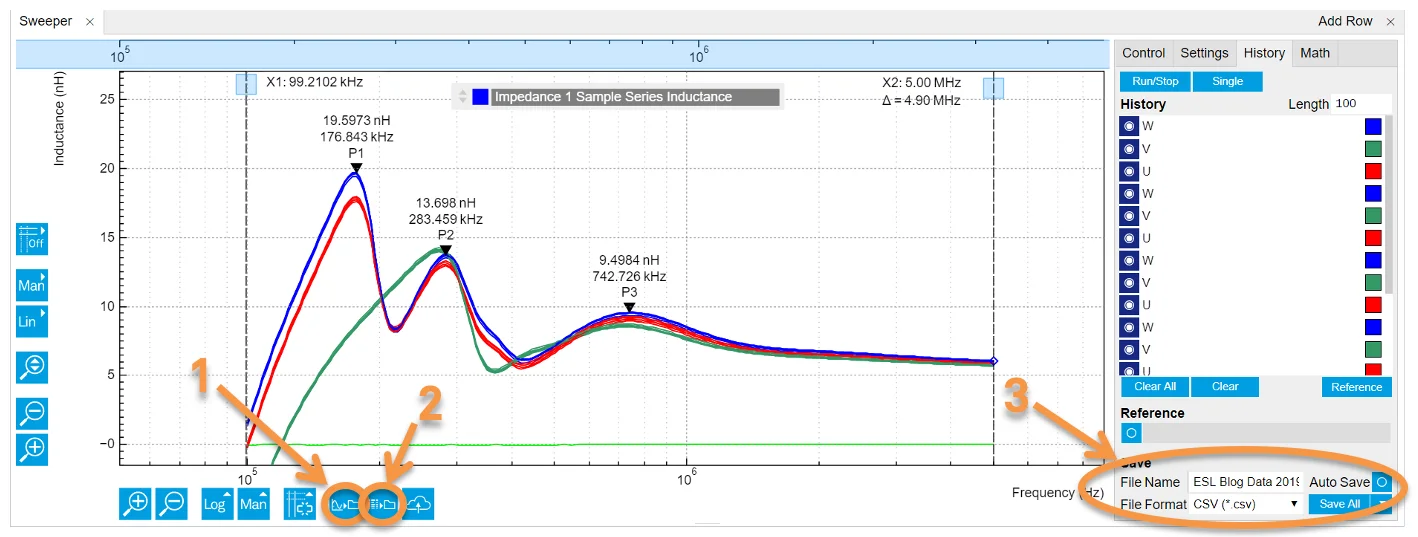Toggle visibility of the first U history trace
Screen dimensions: 1418x537
1129,171
